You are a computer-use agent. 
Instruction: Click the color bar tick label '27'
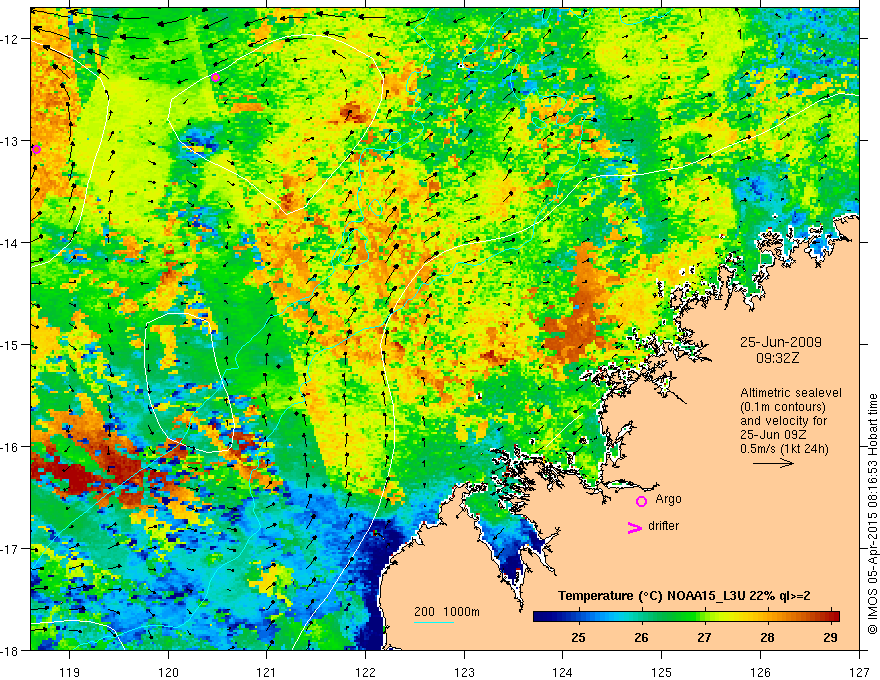coord(704,637)
